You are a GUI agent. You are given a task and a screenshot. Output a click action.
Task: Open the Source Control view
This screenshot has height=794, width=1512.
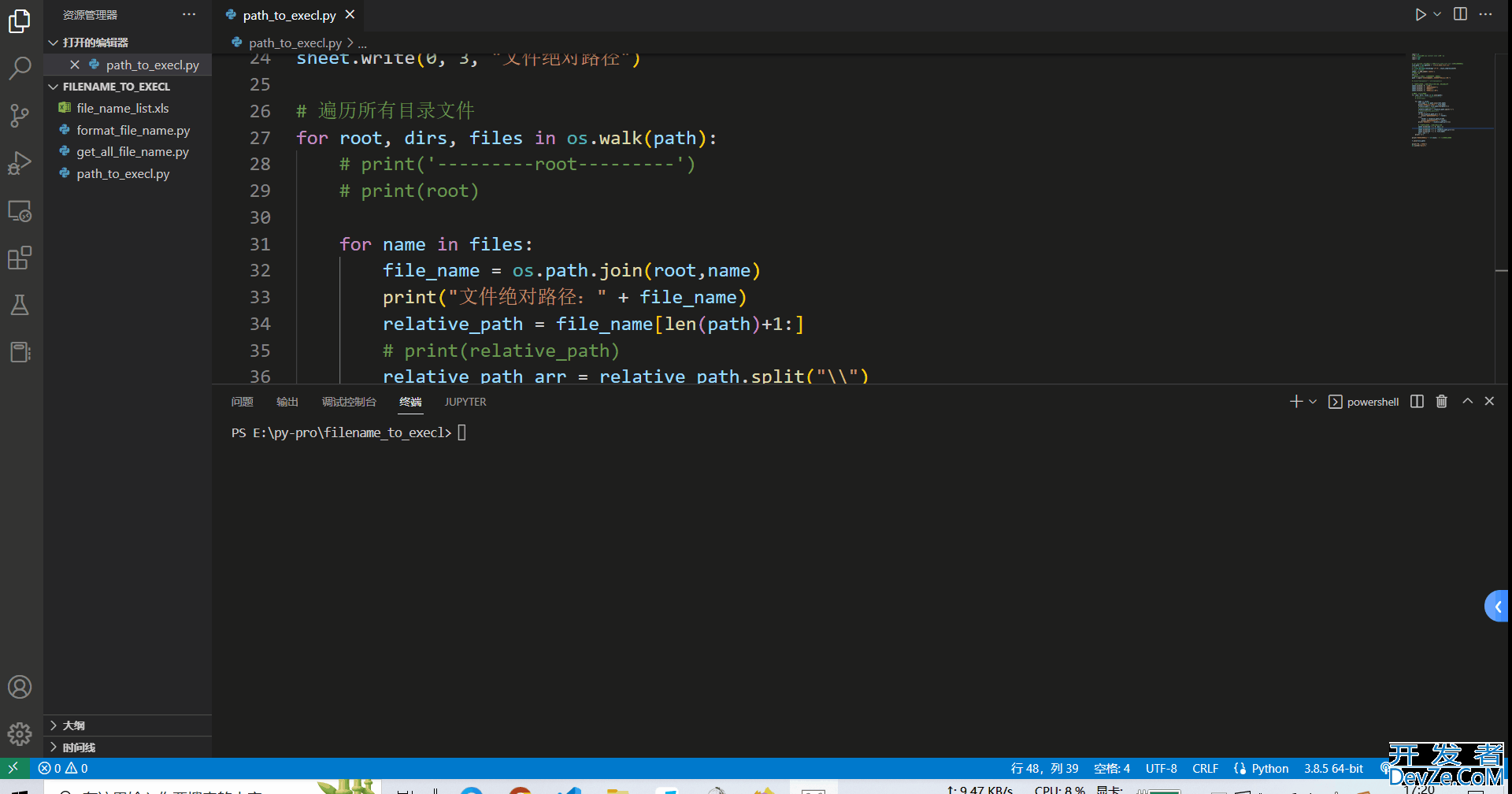[20, 116]
